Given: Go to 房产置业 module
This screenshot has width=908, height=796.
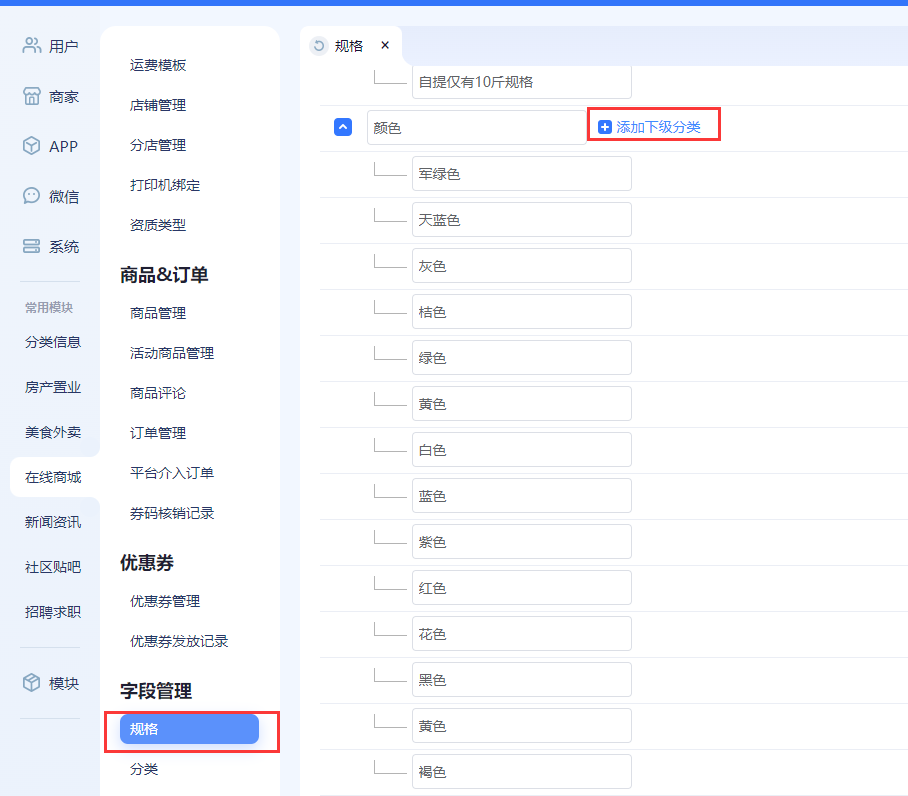Looking at the screenshot, I should click(53, 387).
